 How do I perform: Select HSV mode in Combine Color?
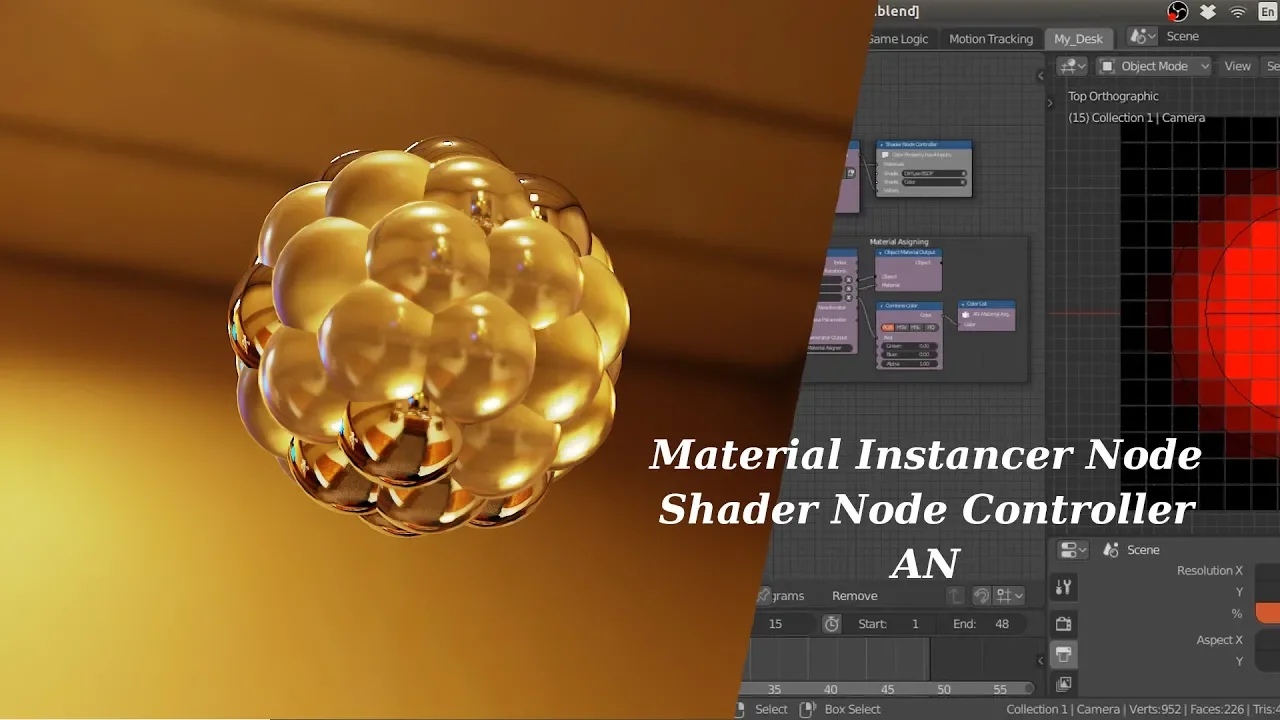click(x=902, y=327)
